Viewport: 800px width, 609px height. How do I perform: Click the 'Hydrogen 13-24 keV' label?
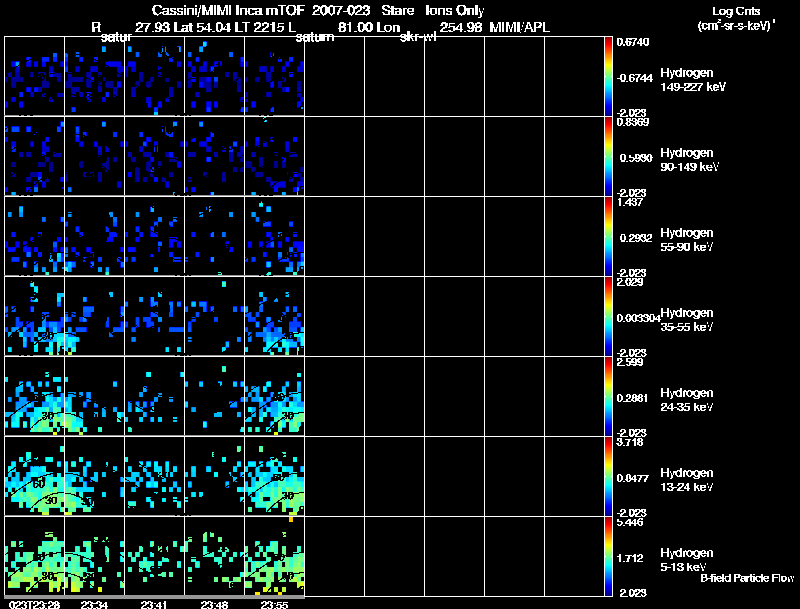pyautogui.click(x=687, y=480)
